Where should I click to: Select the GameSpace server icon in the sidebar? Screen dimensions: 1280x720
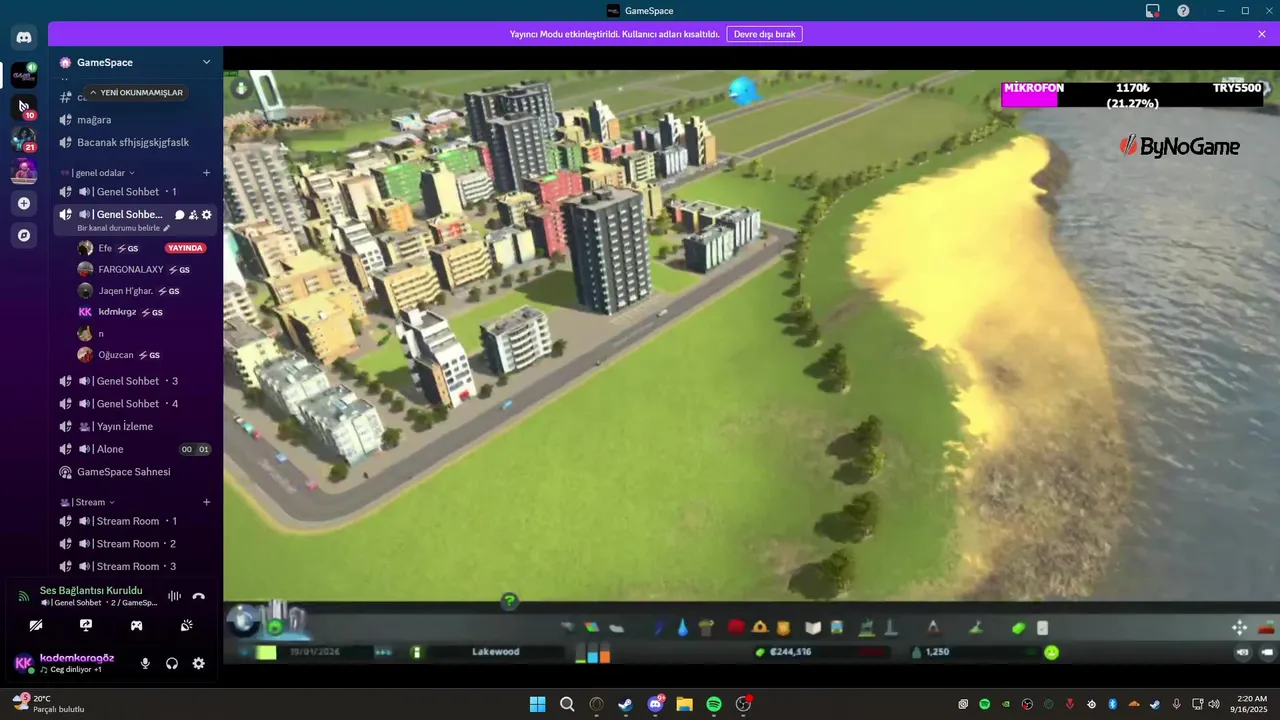24,74
